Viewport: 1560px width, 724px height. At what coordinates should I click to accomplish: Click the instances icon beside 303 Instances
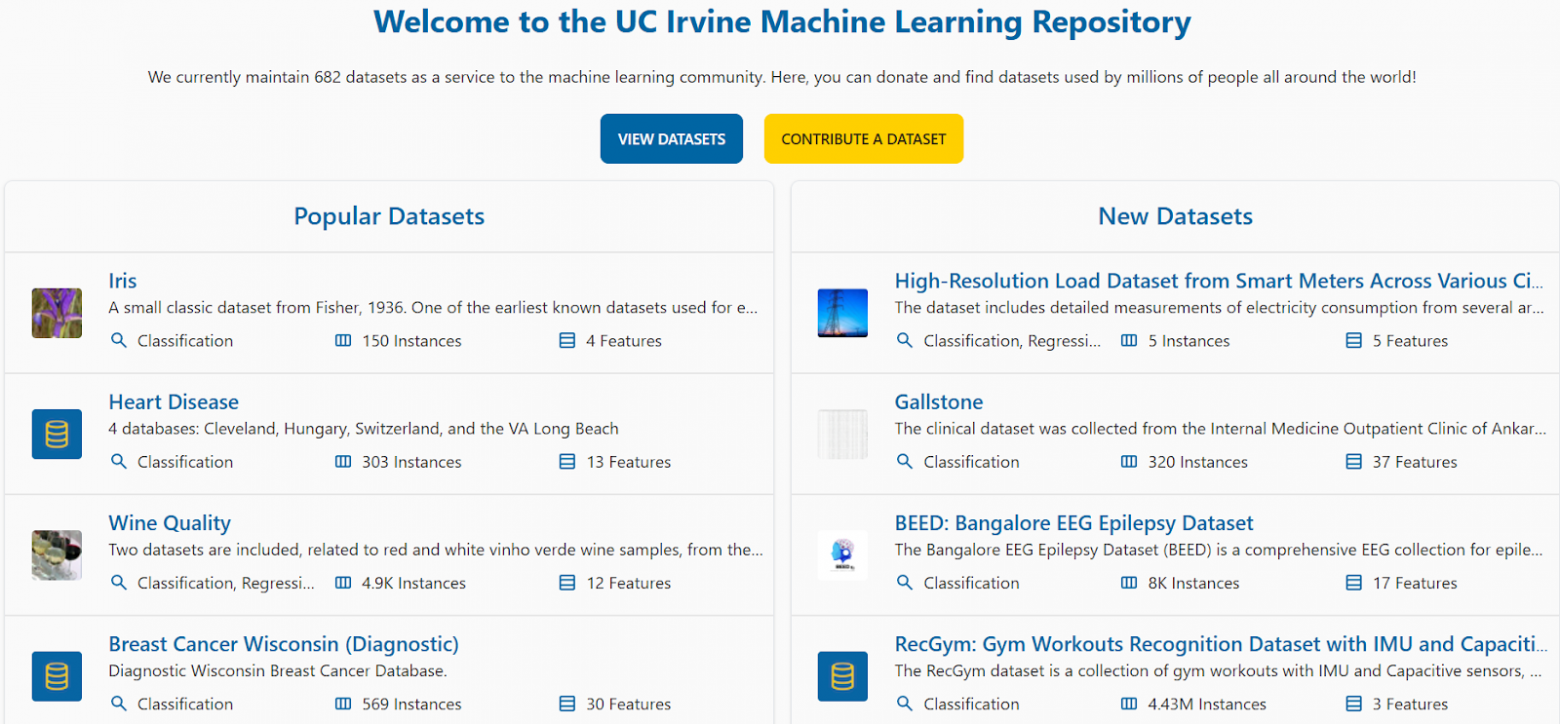click(343, 462)
